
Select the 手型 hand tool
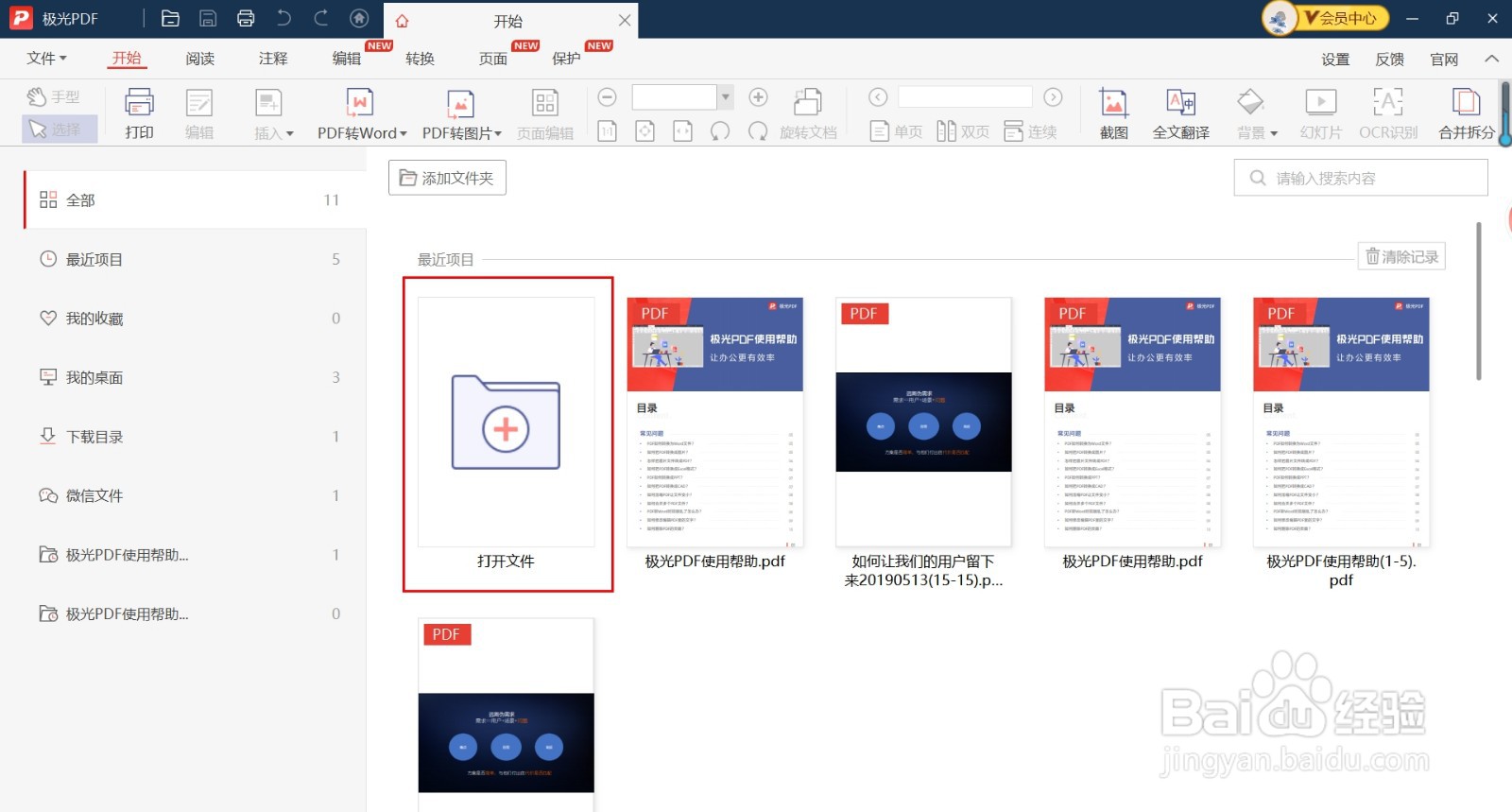pyautogui.click(x=54, y=96)
